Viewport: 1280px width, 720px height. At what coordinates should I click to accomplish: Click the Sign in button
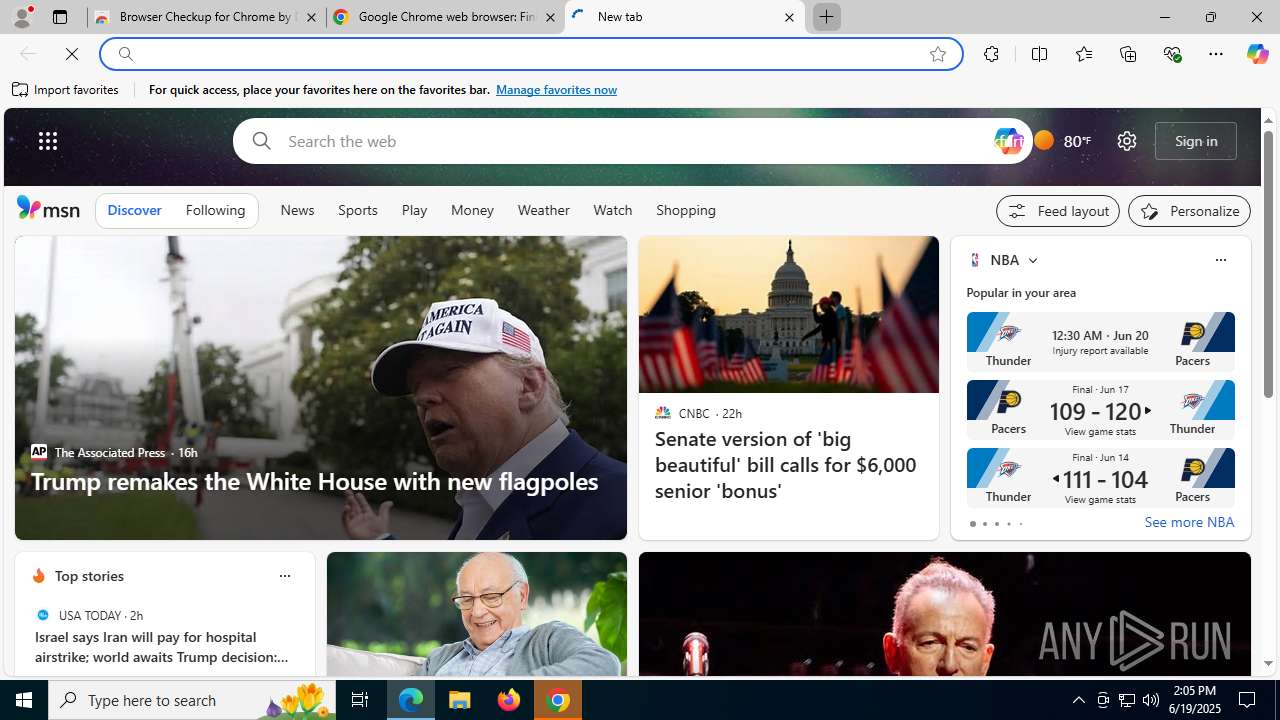[1196, 141]
